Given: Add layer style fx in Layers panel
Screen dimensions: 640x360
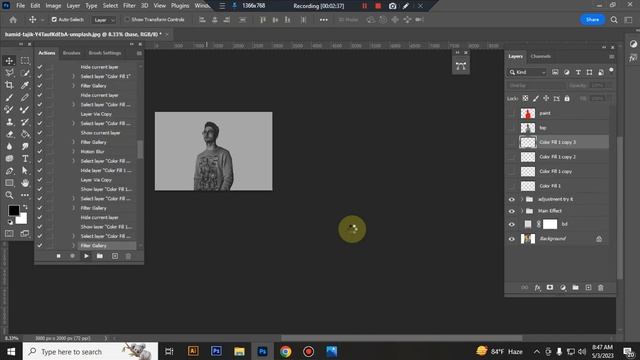Looking at the screenshot, I should coord(537,288).
